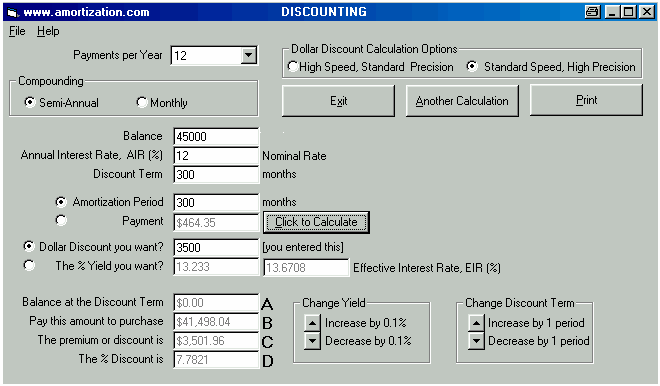Select Semi-Annual compounding option

click(29, 102)
